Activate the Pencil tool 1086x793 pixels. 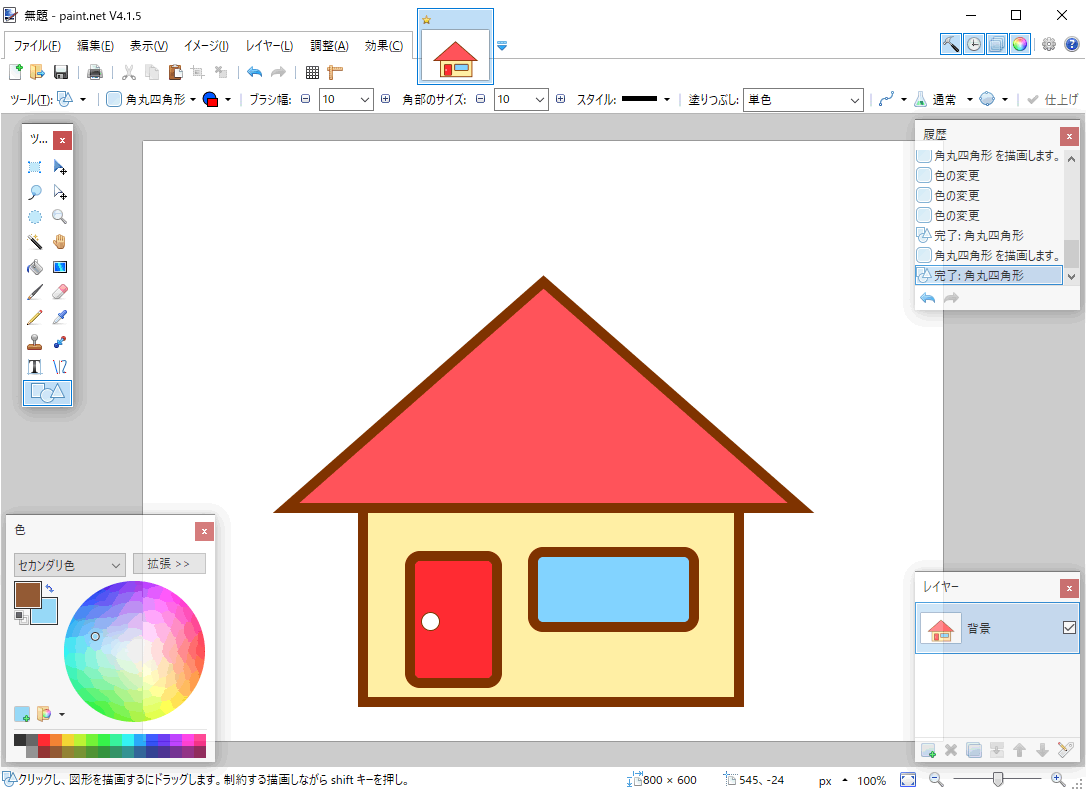pyautogui.click(x=34, y=317)
